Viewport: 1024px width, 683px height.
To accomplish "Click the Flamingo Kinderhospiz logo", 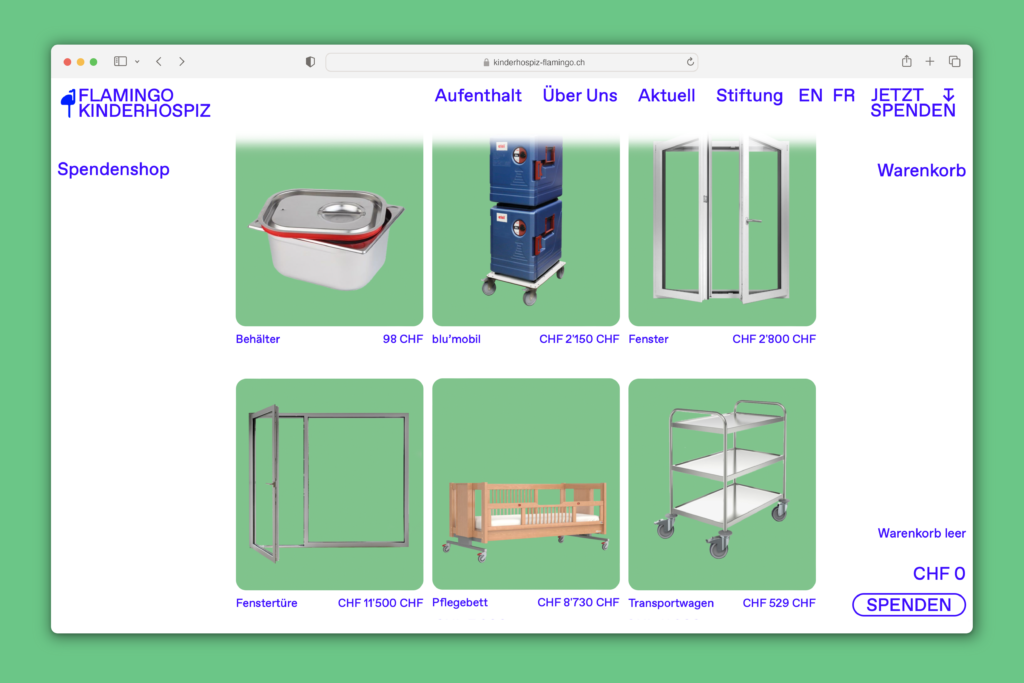I will pyautogui.click(x=135, y=103).
